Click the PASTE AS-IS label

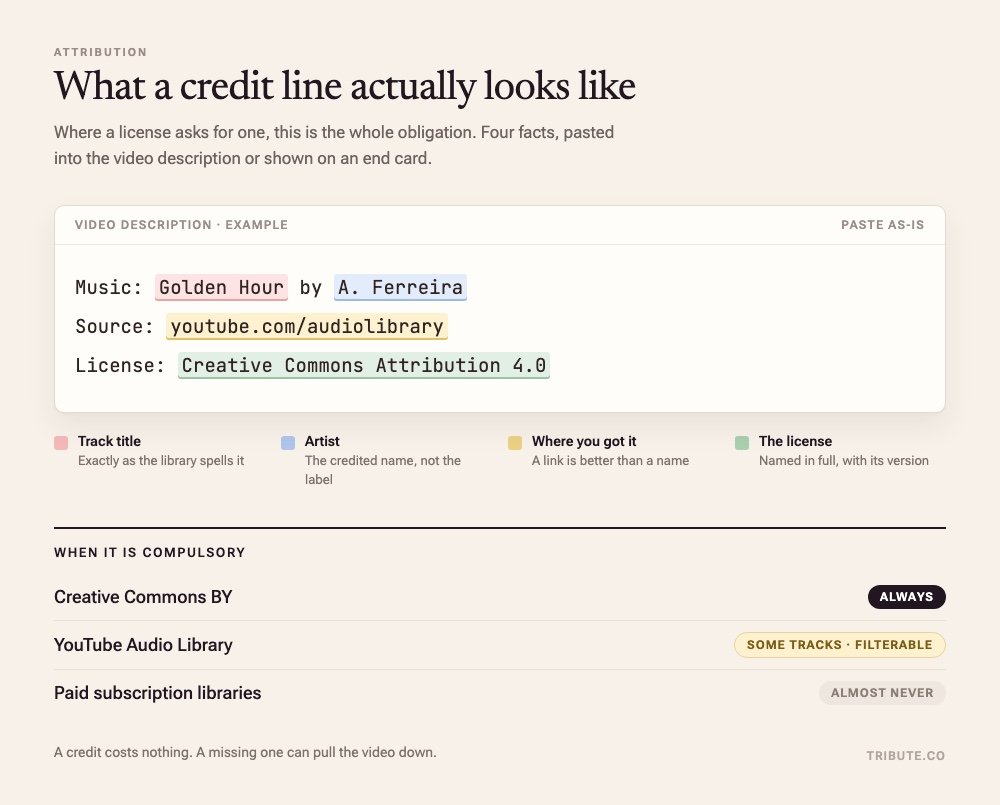click(883, 225)
